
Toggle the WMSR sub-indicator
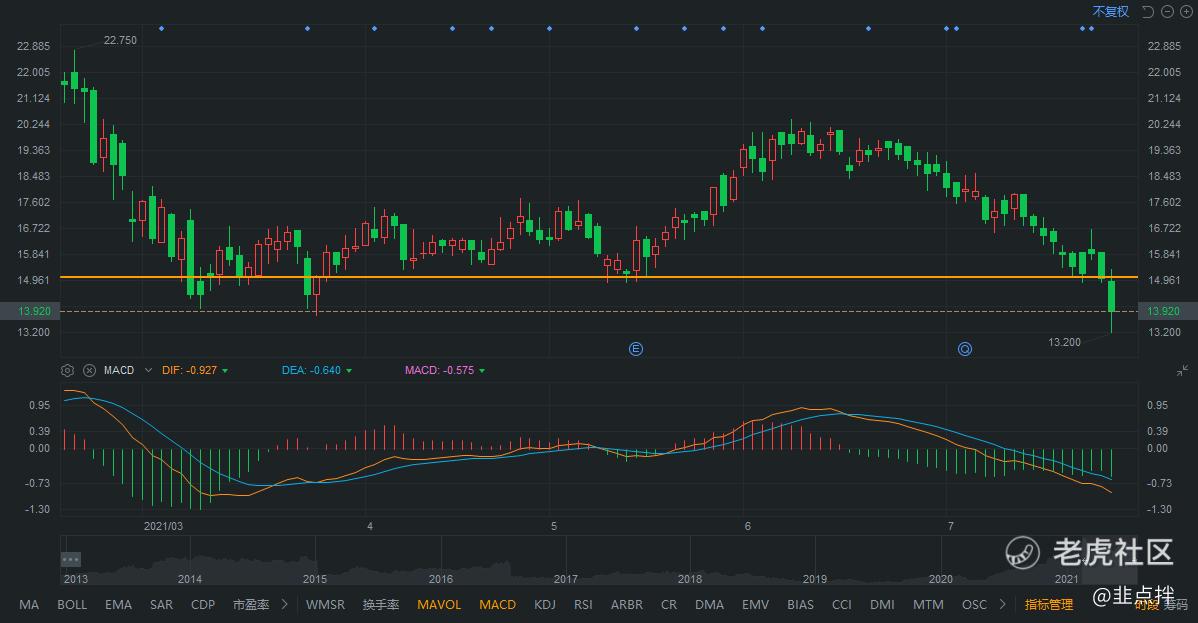(325, 605)
